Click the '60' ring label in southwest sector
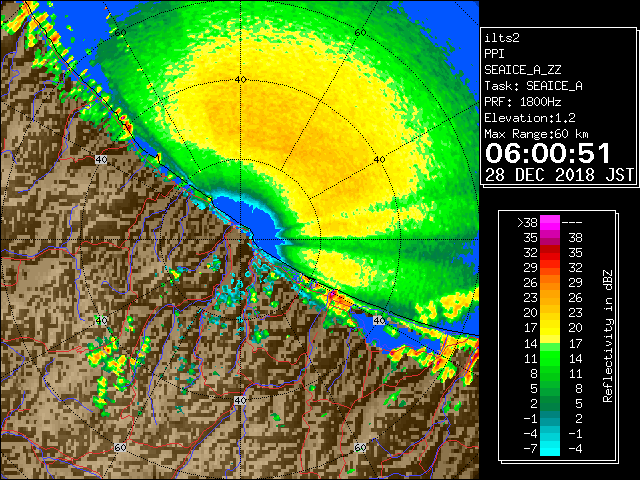 (x=120, y=448)
